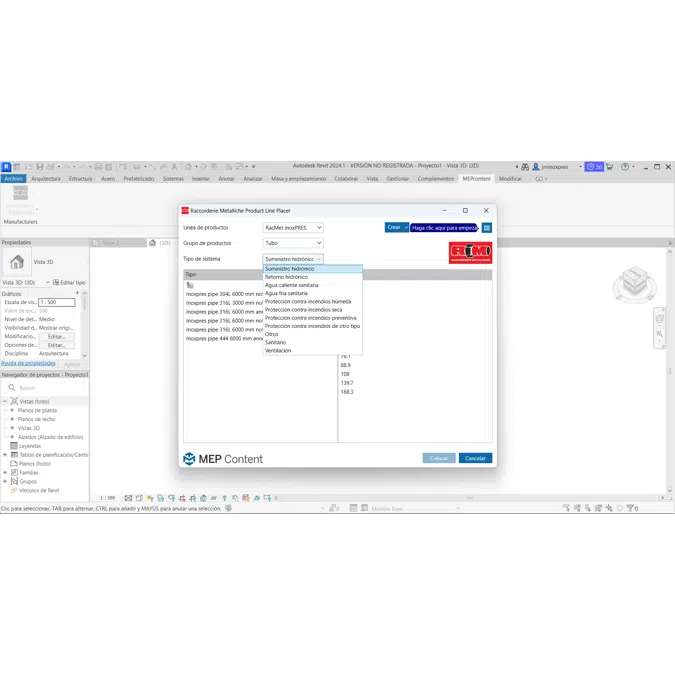Click the navigation wheel icon on navigation bar

(x=660, y=319)
